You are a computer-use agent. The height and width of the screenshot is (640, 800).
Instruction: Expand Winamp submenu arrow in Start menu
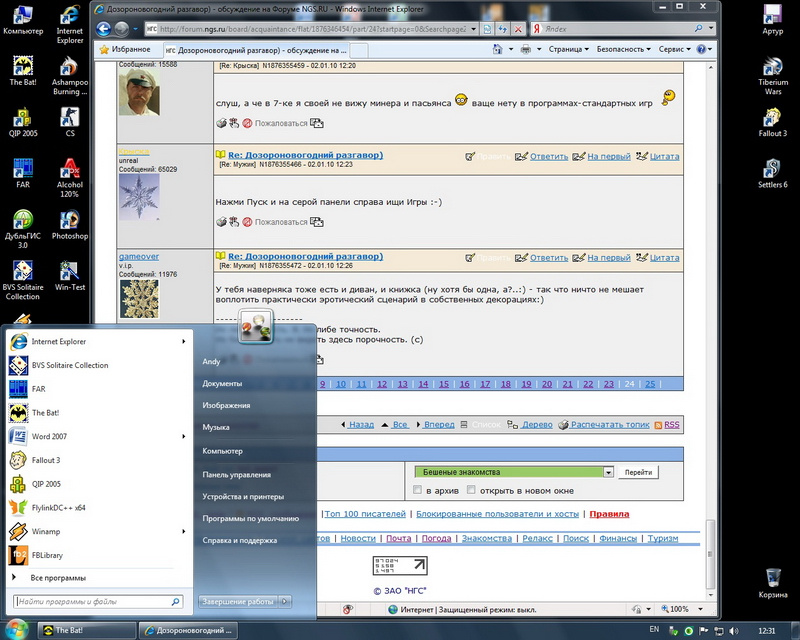coord(184,531)
